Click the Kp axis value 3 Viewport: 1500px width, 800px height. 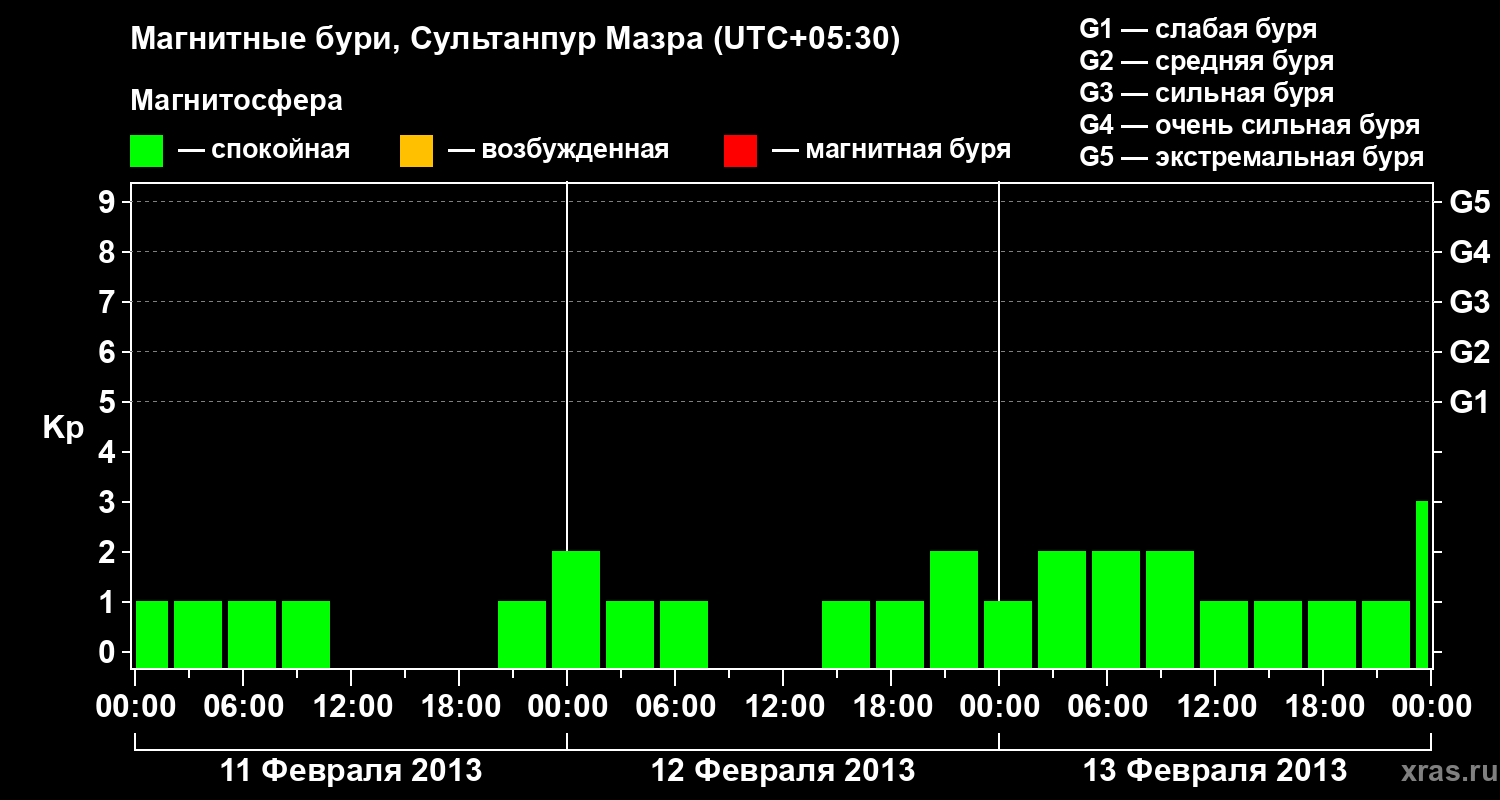[x=109, y=502]
